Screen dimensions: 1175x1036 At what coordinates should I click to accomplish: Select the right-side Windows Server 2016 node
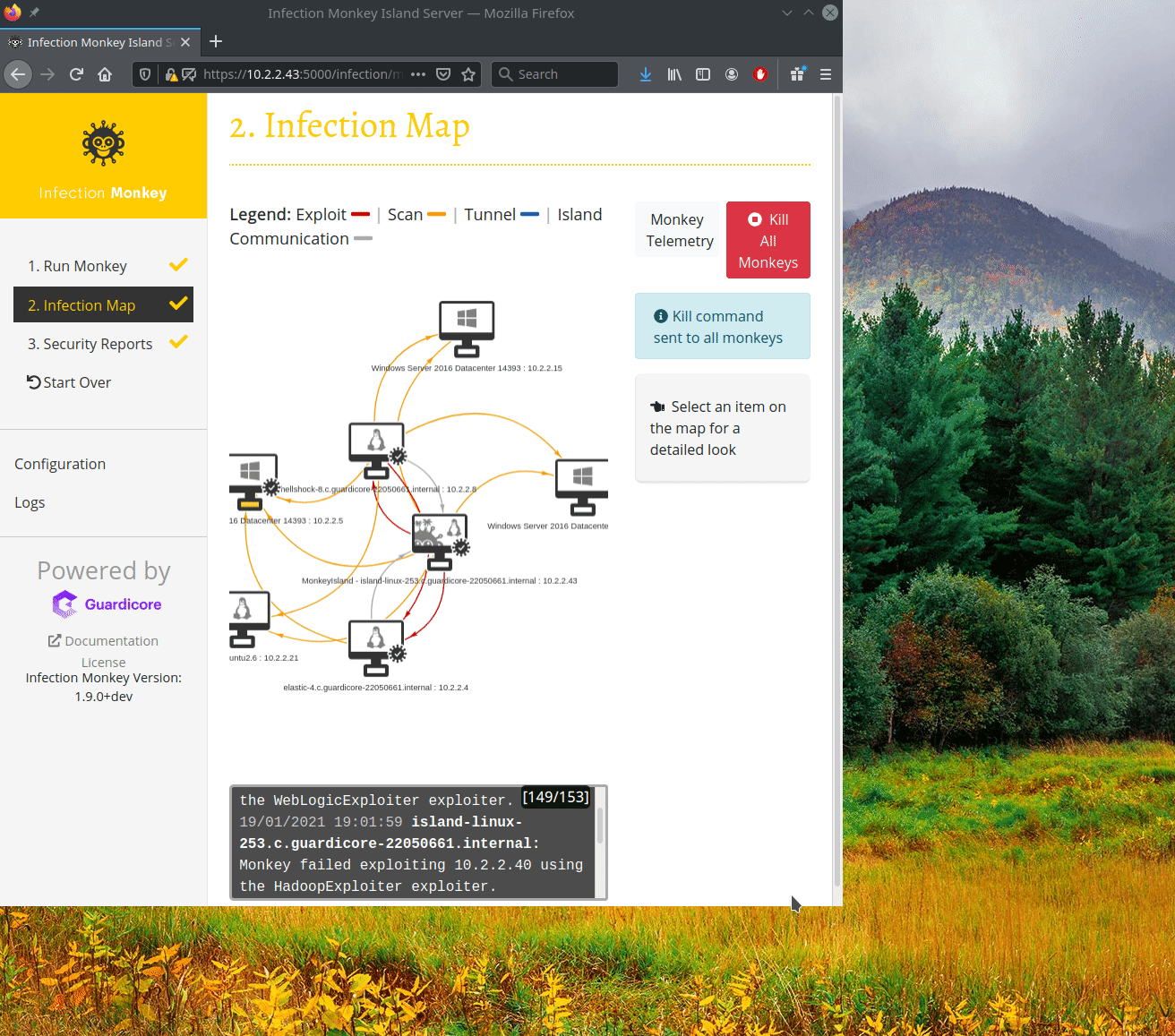pos(582,487)
